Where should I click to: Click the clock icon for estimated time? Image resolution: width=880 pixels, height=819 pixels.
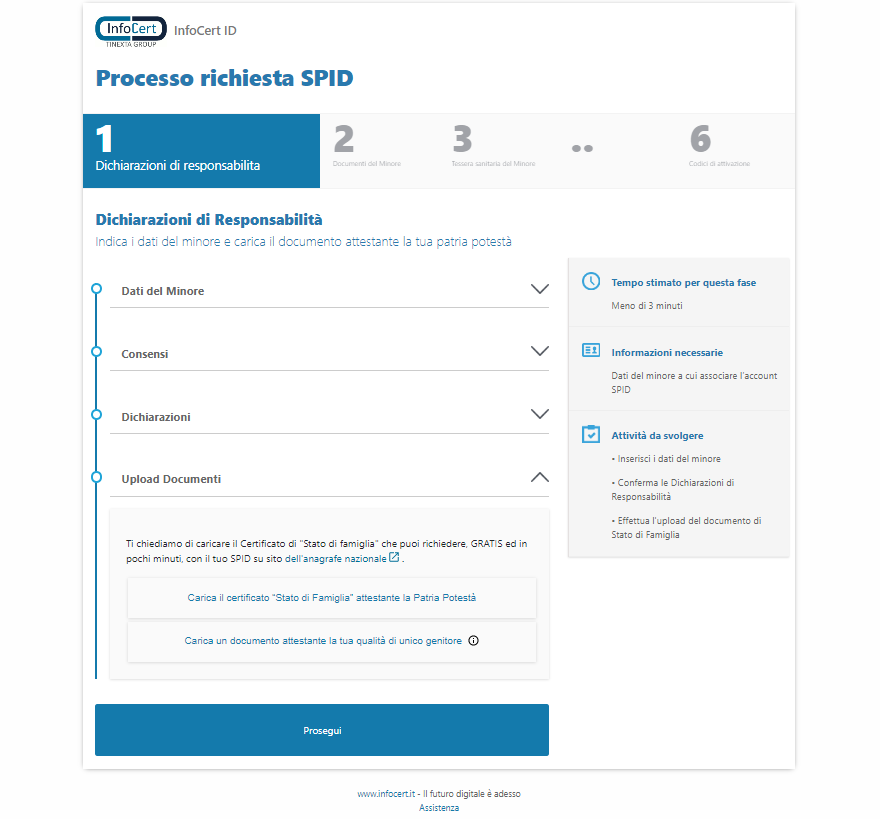591,282
